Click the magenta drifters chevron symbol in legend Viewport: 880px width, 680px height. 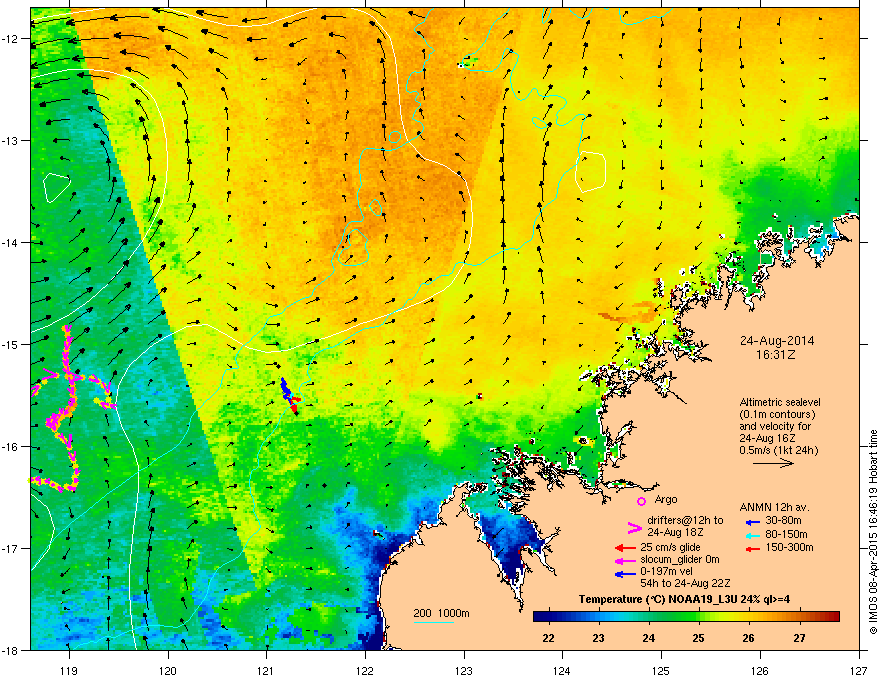coord(634,528)
